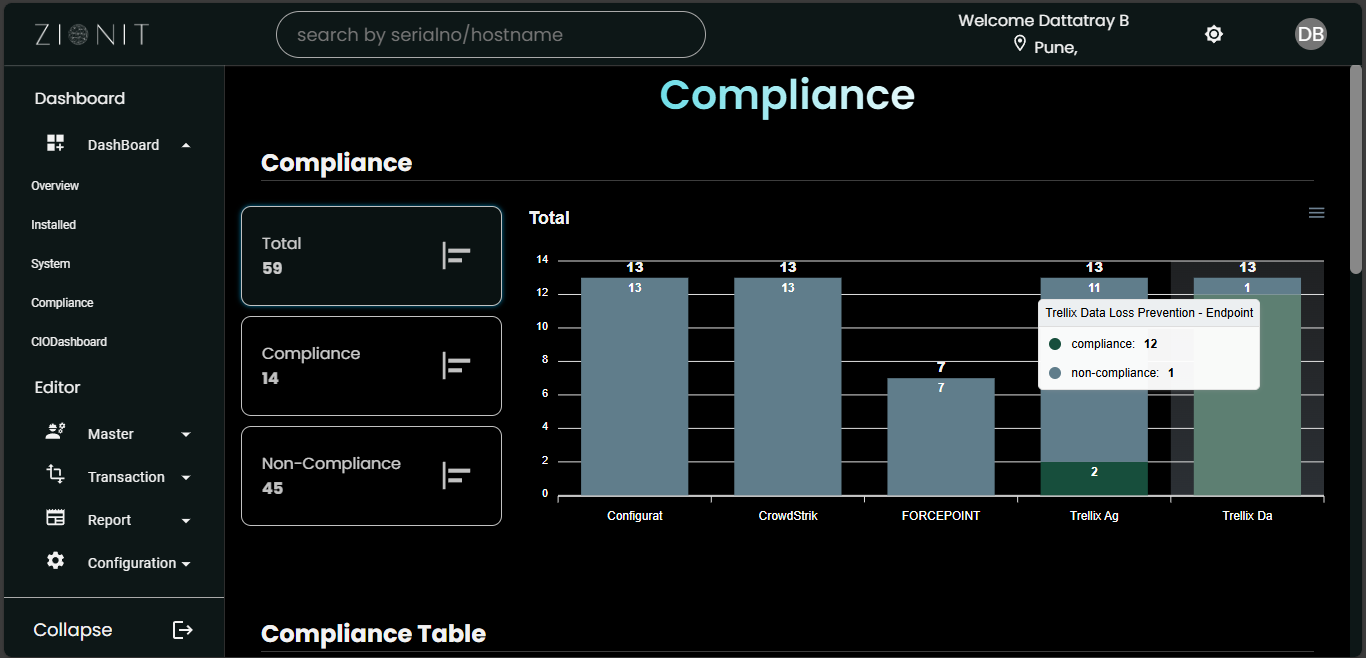Viewport: 1366px width, 658px height.
Task: Click the Transaction icon in sidebar
Action: (55, 475)
